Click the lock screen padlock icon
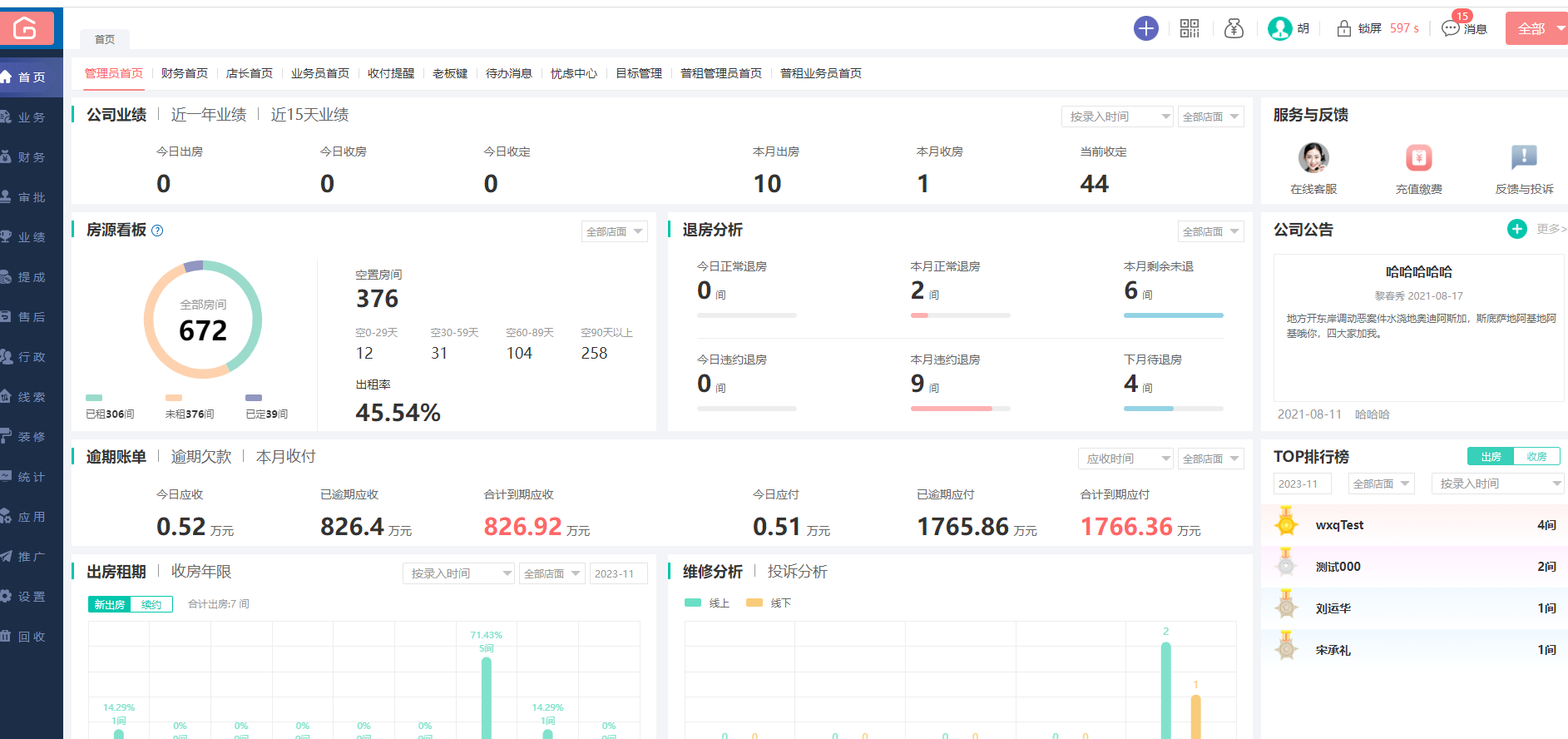The image size is (1568, 739). pos(1344,28)
